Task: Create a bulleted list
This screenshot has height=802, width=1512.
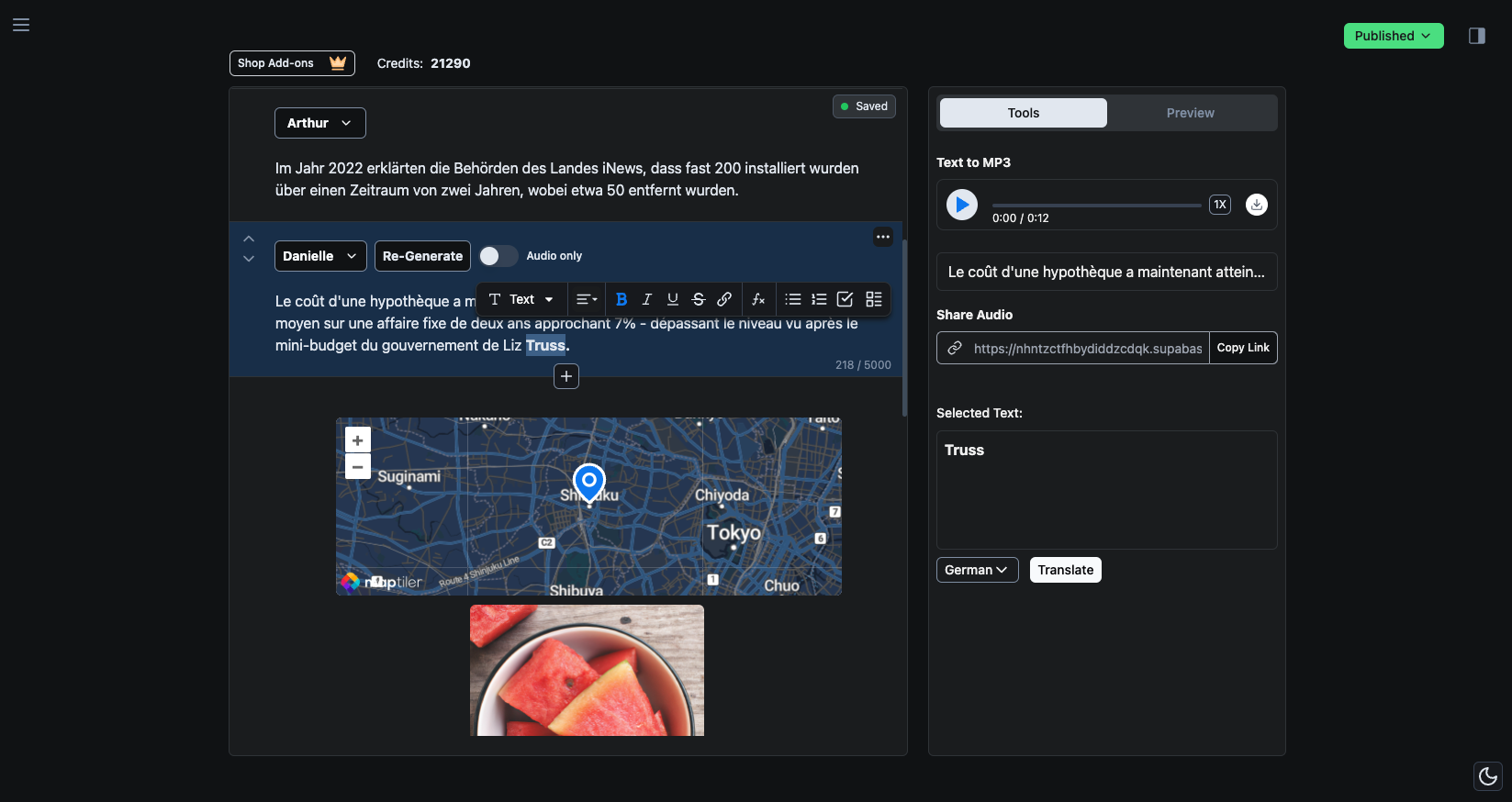Action: 793,299
